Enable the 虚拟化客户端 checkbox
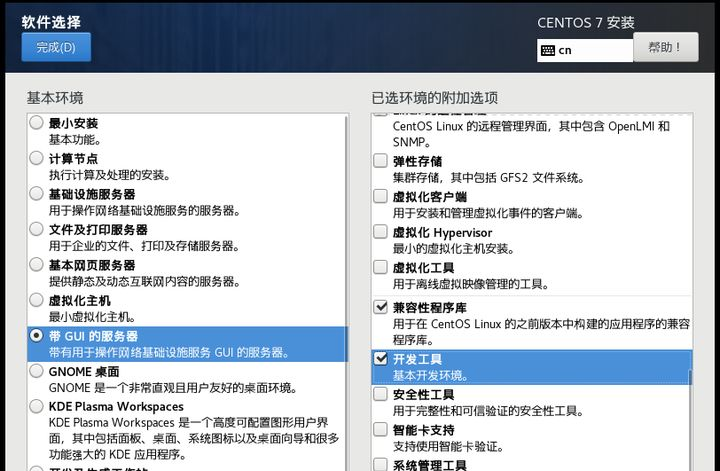Viewport: 720px width, 471px height. click(380, 196)
